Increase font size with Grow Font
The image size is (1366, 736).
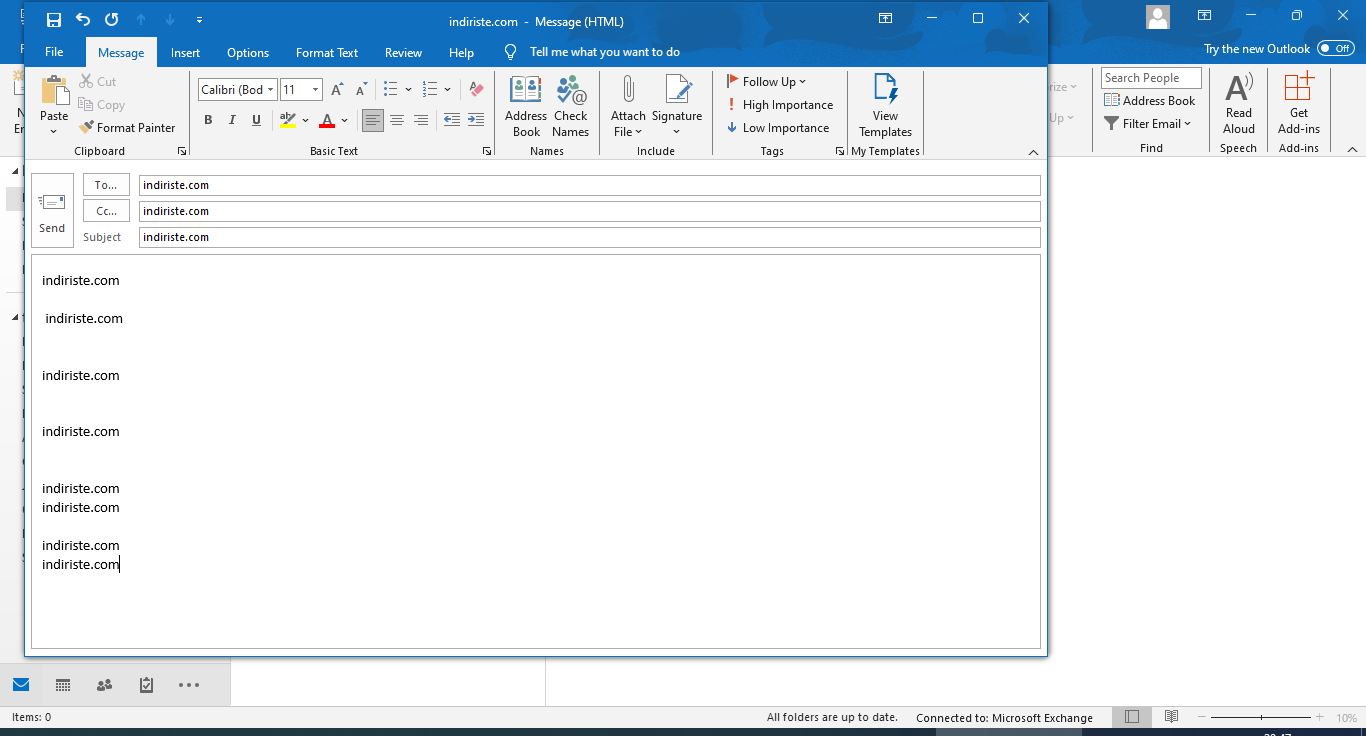[337, 89]
